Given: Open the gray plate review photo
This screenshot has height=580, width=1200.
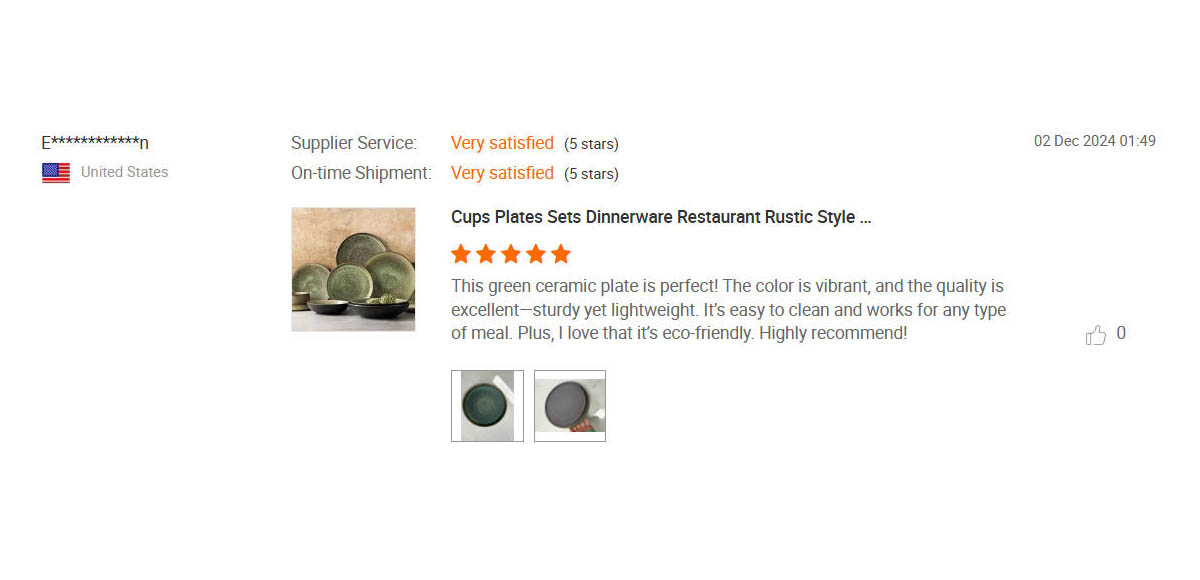Looking at the screenshot, I should (570, 406).
